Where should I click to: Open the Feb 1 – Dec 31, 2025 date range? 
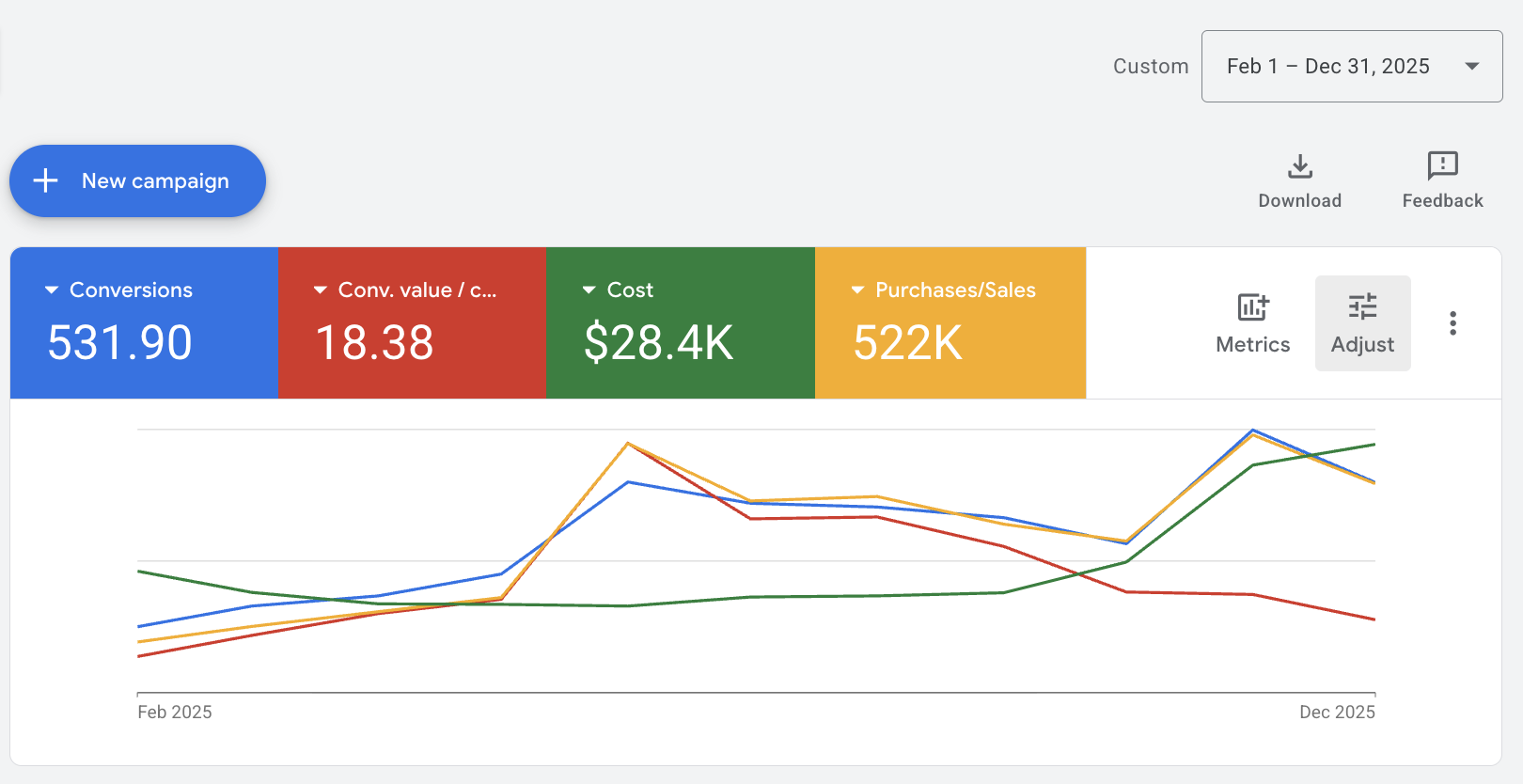tap(1352, 66)
